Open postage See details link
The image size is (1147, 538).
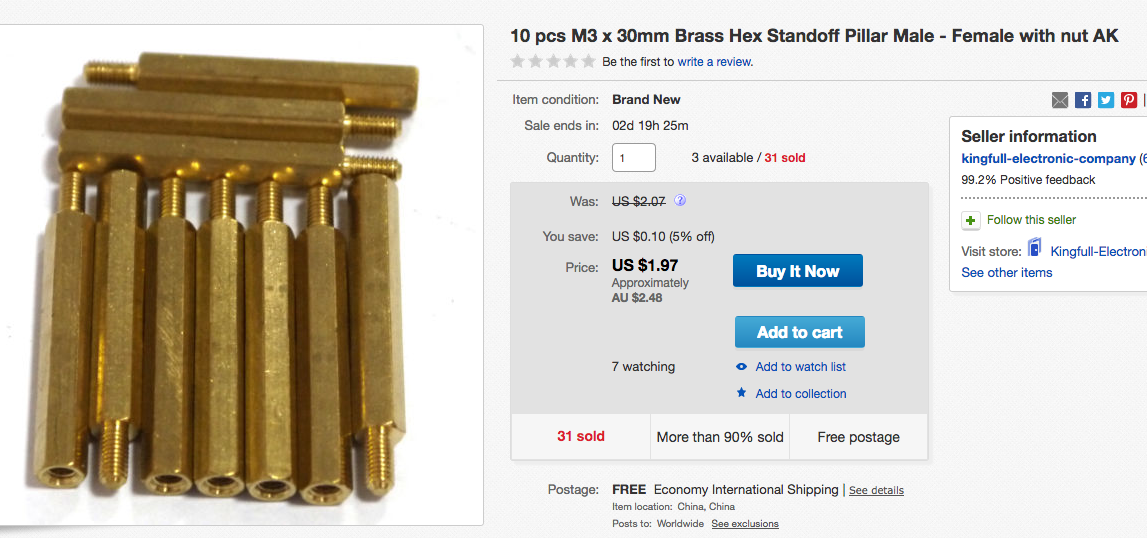click(876, 490)
